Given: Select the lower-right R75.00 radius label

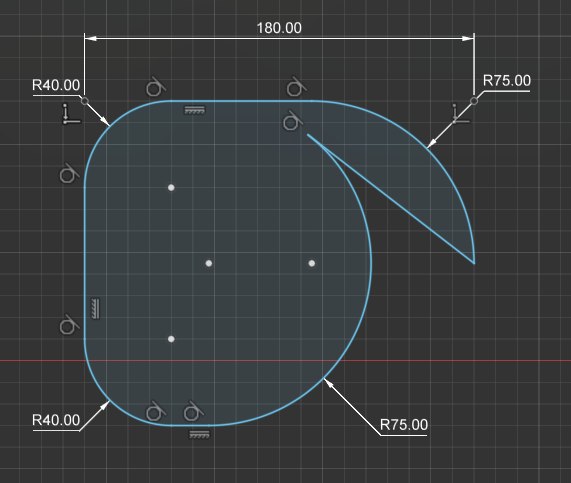Looking at the screenshot, I should (403, 425).
